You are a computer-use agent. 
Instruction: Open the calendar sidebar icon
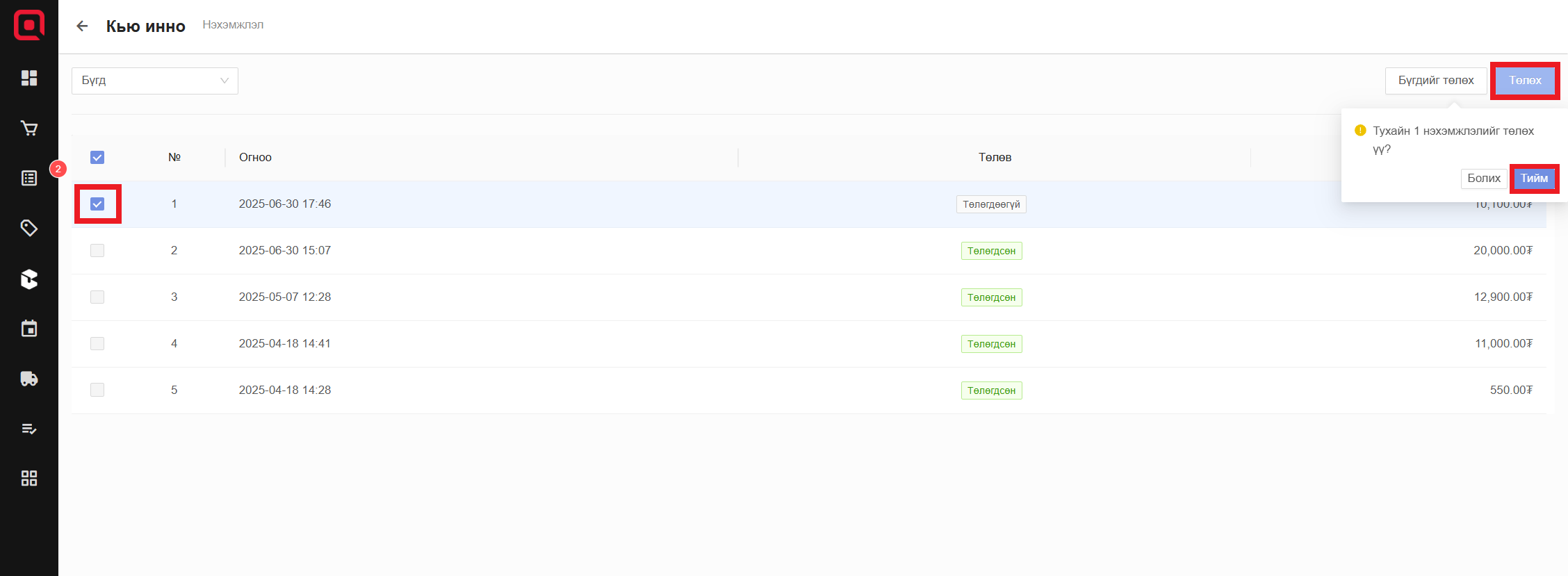pos(29,329)
